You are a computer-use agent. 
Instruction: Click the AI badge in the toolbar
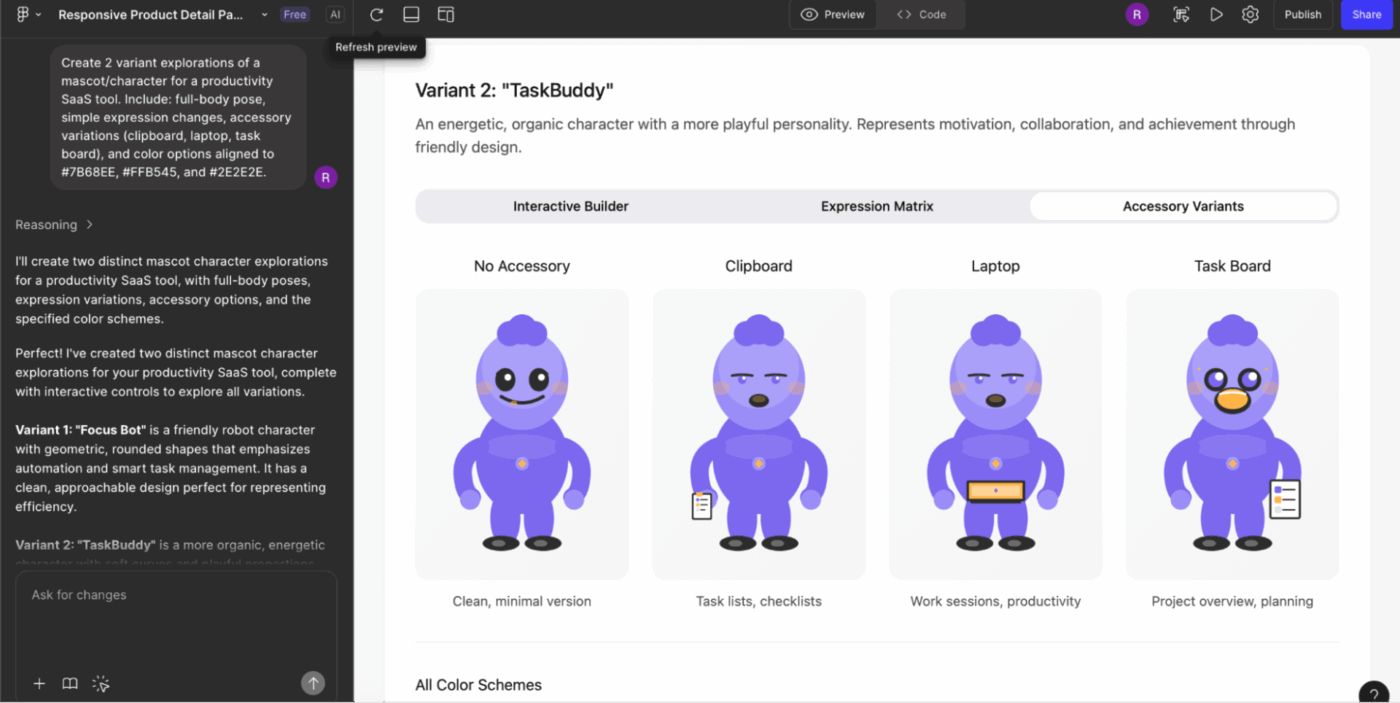pos(335,14)
